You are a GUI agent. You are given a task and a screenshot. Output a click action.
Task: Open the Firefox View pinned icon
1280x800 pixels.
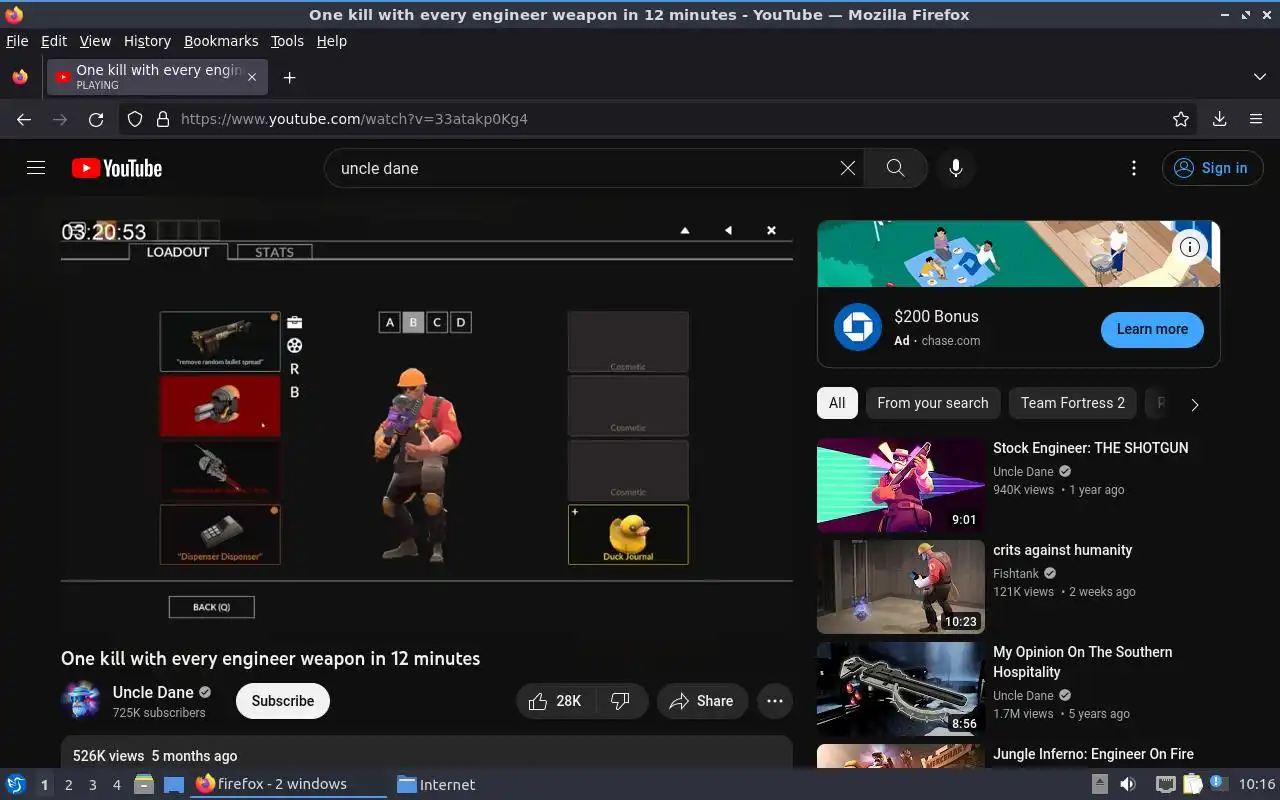point(20,77)
